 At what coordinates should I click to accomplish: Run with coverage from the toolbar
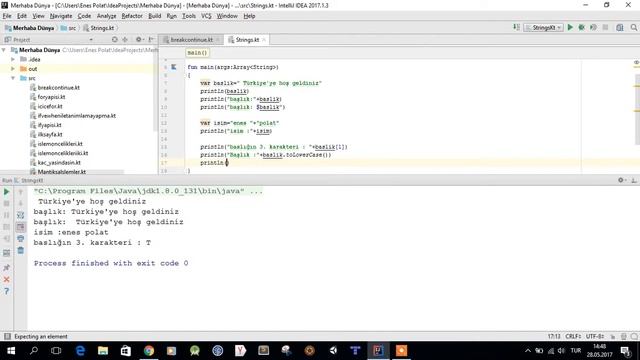tap(593, 27)
